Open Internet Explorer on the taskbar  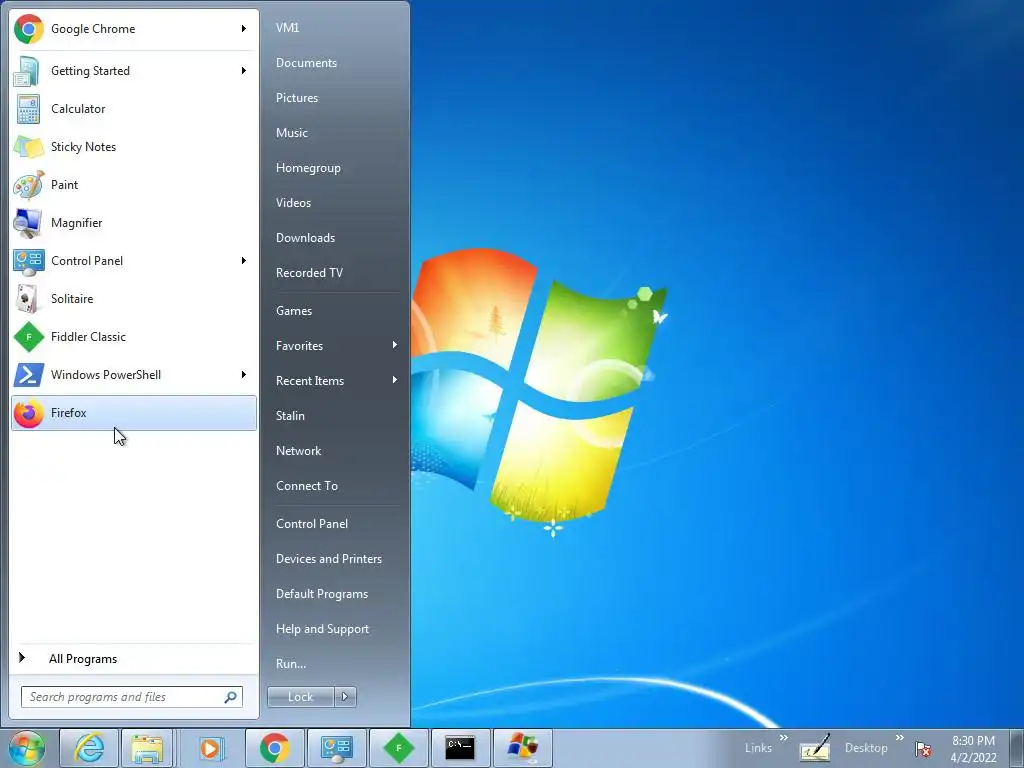[89, 748]
